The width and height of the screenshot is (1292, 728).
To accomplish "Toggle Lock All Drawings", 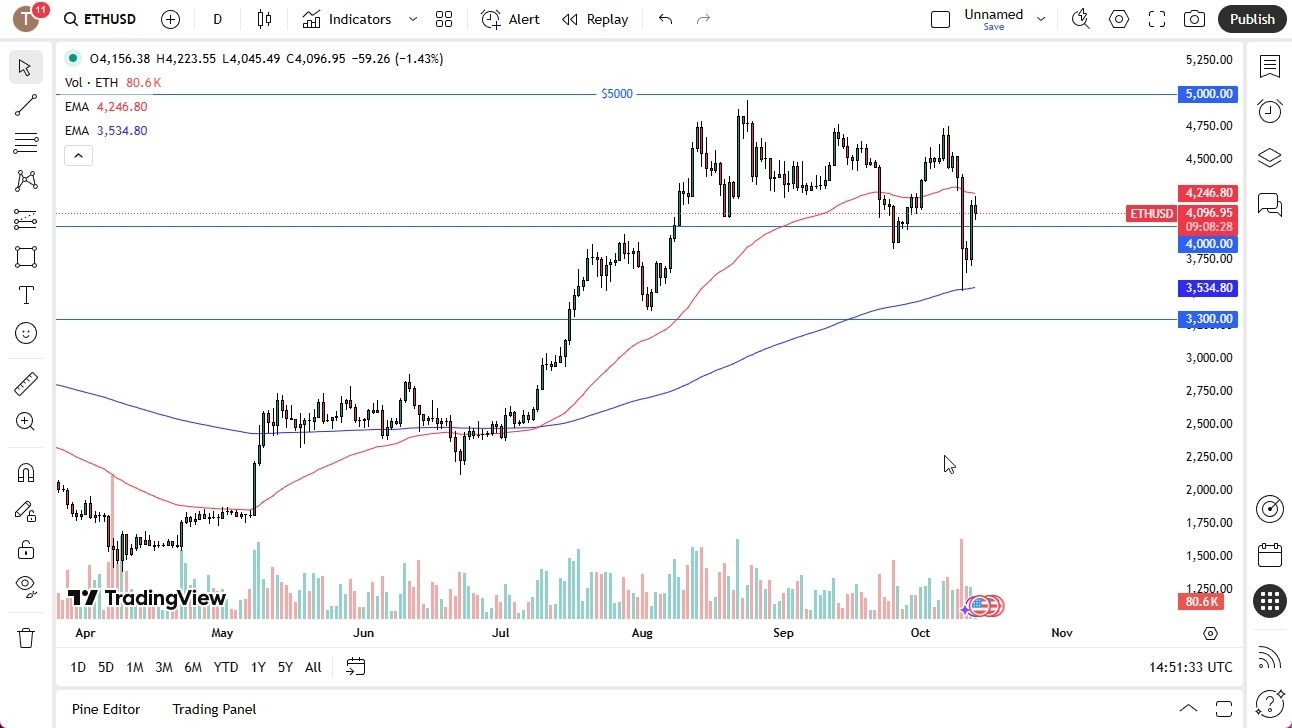I will (26, 549).
